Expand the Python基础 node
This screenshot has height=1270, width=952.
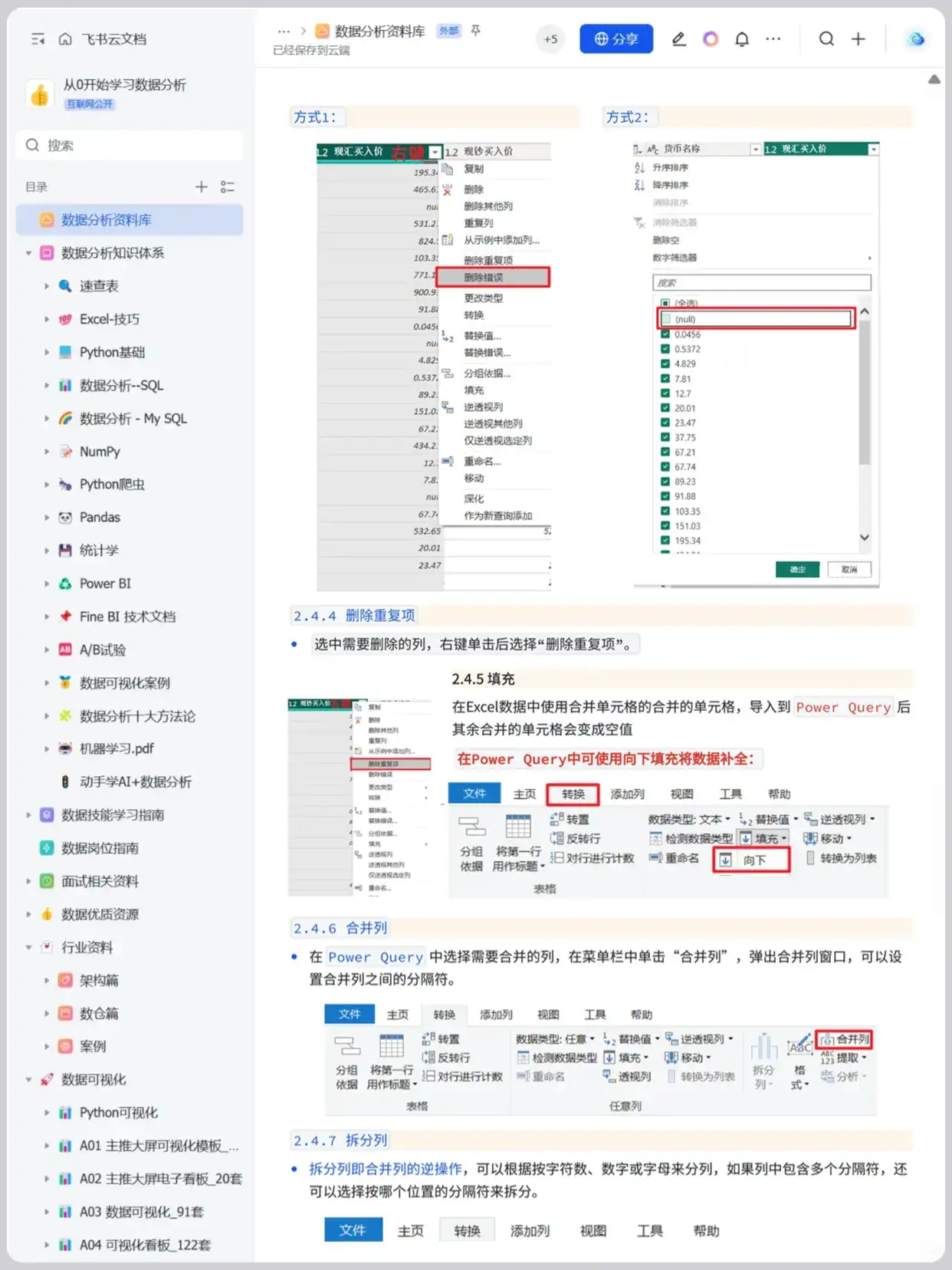[46, 352]
